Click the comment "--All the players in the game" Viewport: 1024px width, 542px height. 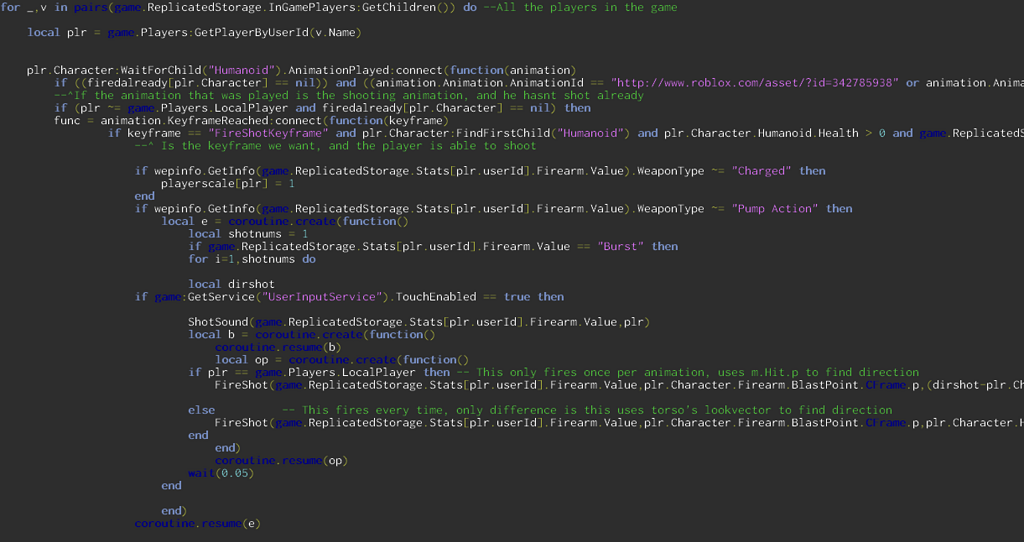point(581,7)
